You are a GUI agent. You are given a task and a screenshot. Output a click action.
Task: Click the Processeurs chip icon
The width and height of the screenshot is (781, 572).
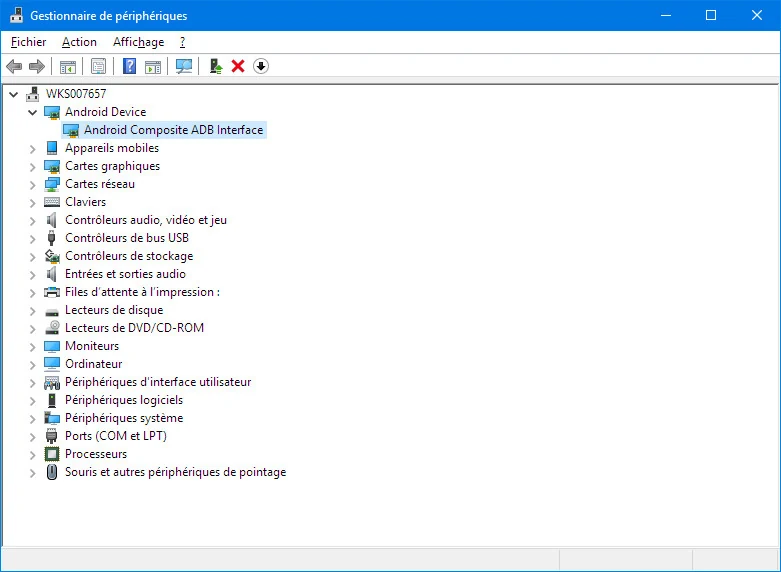(x=52, y=454)
